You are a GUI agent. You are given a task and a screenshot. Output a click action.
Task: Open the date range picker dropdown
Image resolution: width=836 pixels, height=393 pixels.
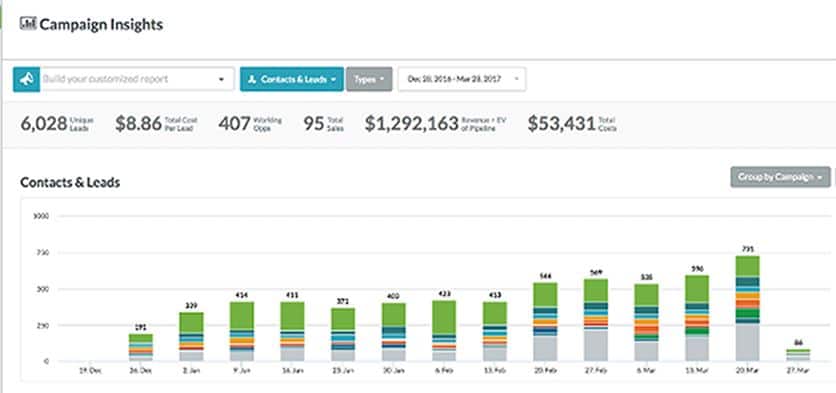[x=462, y=79]
